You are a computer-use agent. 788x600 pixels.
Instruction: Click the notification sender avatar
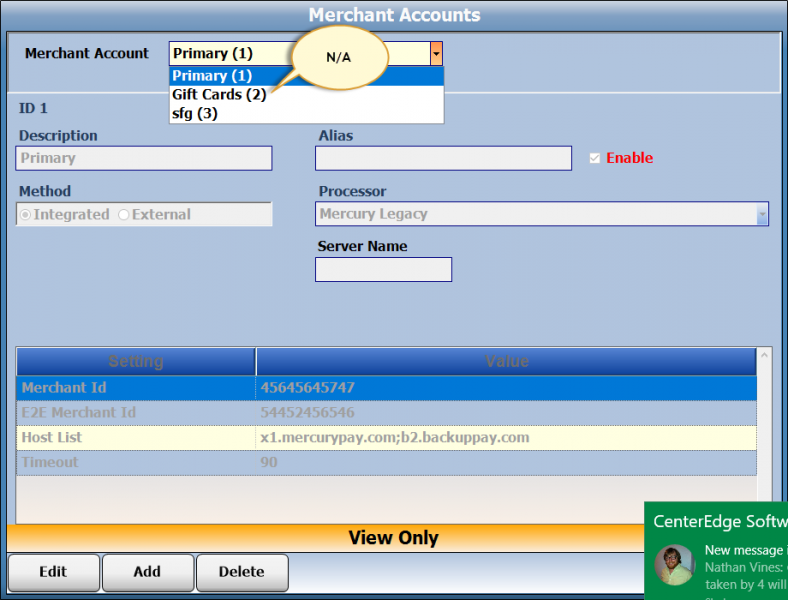point(674,565)
